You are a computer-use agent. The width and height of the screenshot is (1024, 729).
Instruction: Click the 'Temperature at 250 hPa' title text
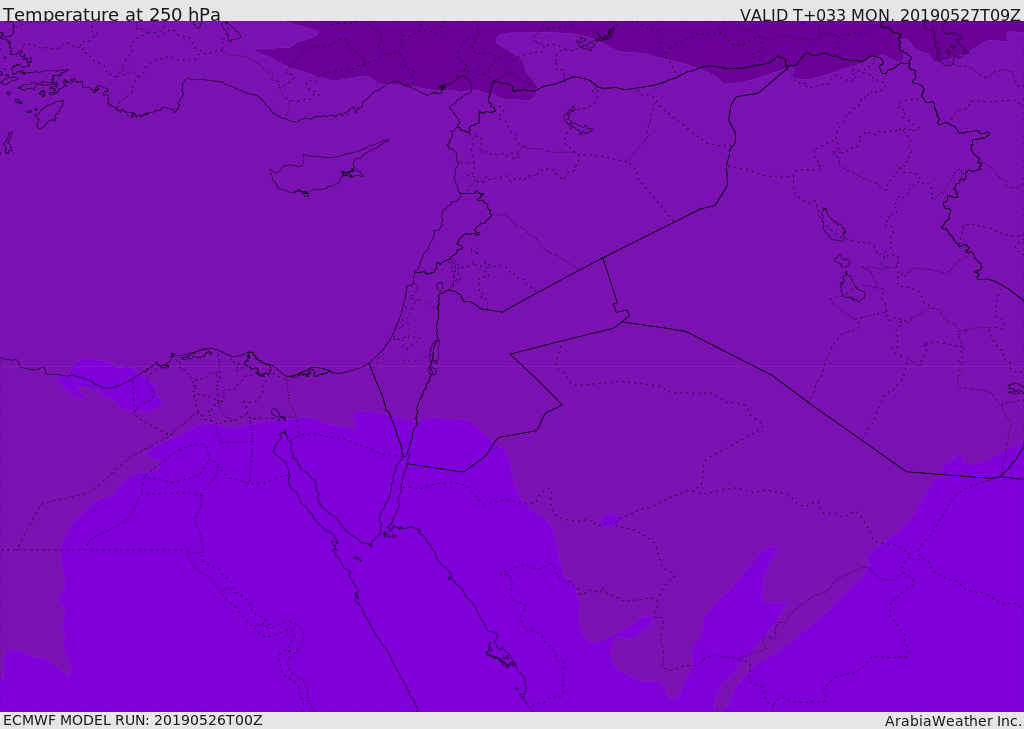[112, 14]
